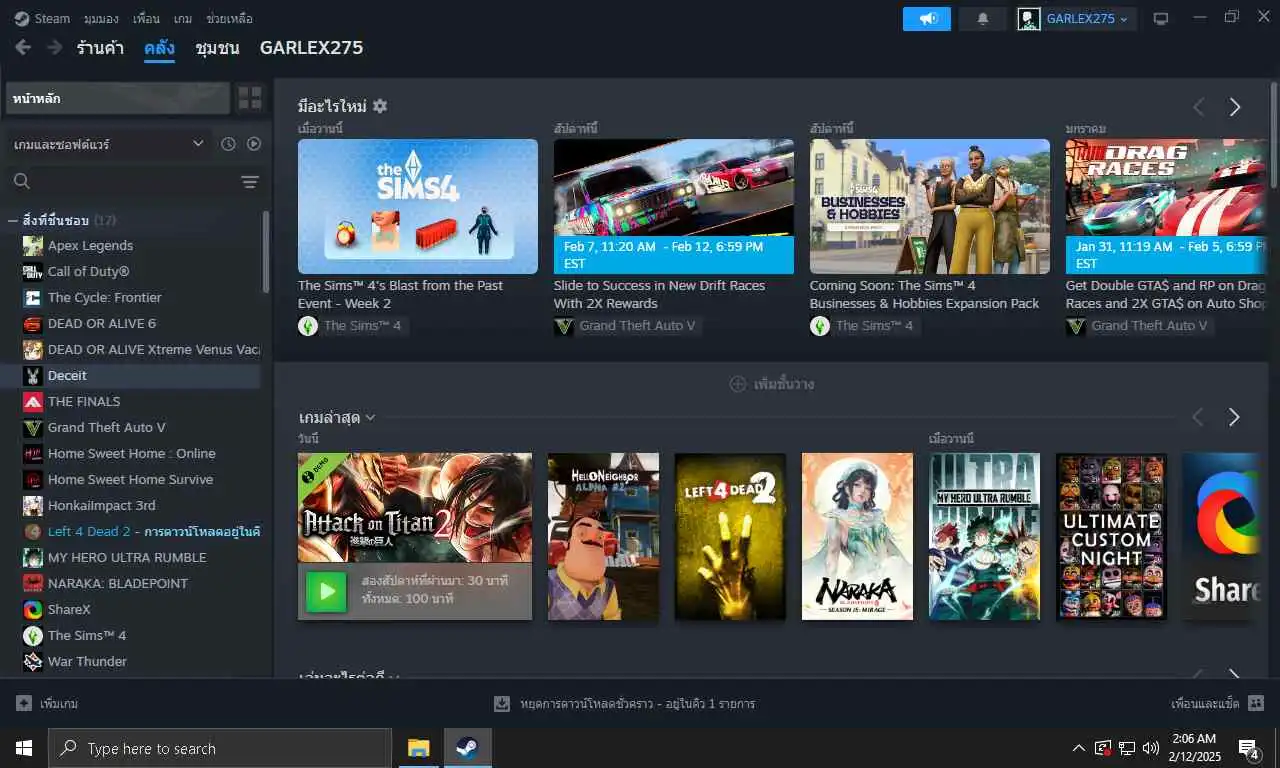Click the recent clock filter icon
The height and width of the screenshot is (768, 1280).
click(x=228, y=144)
